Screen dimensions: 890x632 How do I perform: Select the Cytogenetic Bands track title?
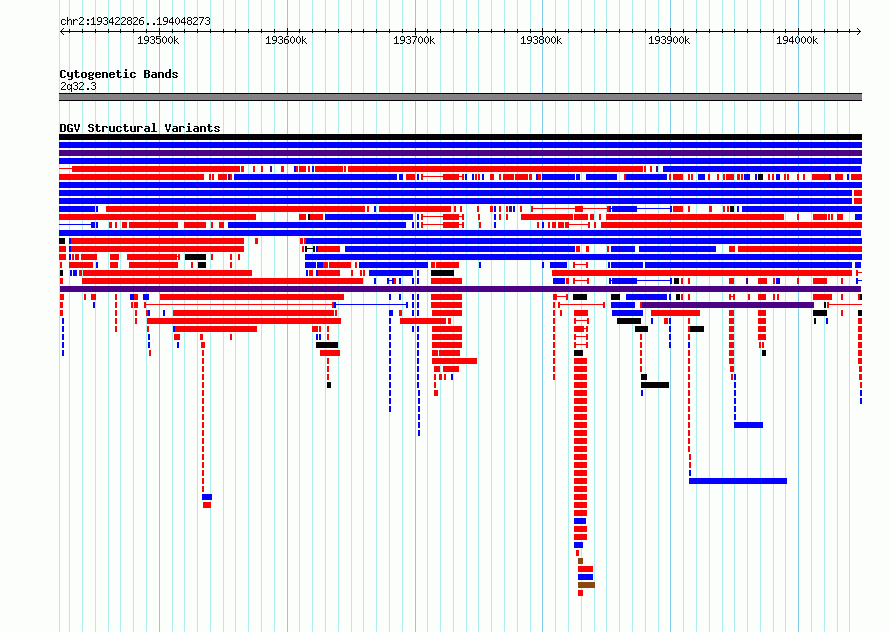(119, 74)
